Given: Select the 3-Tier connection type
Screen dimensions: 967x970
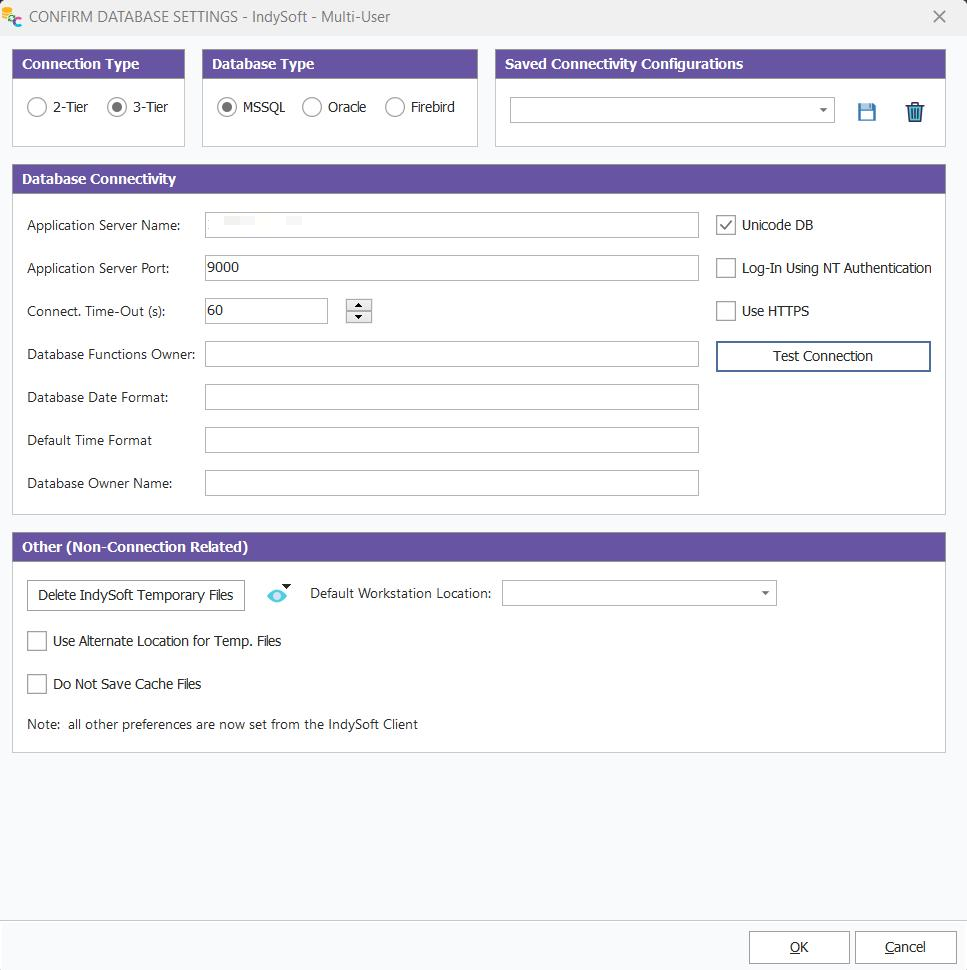Looking at the screenshot, I should pos(117,107).
